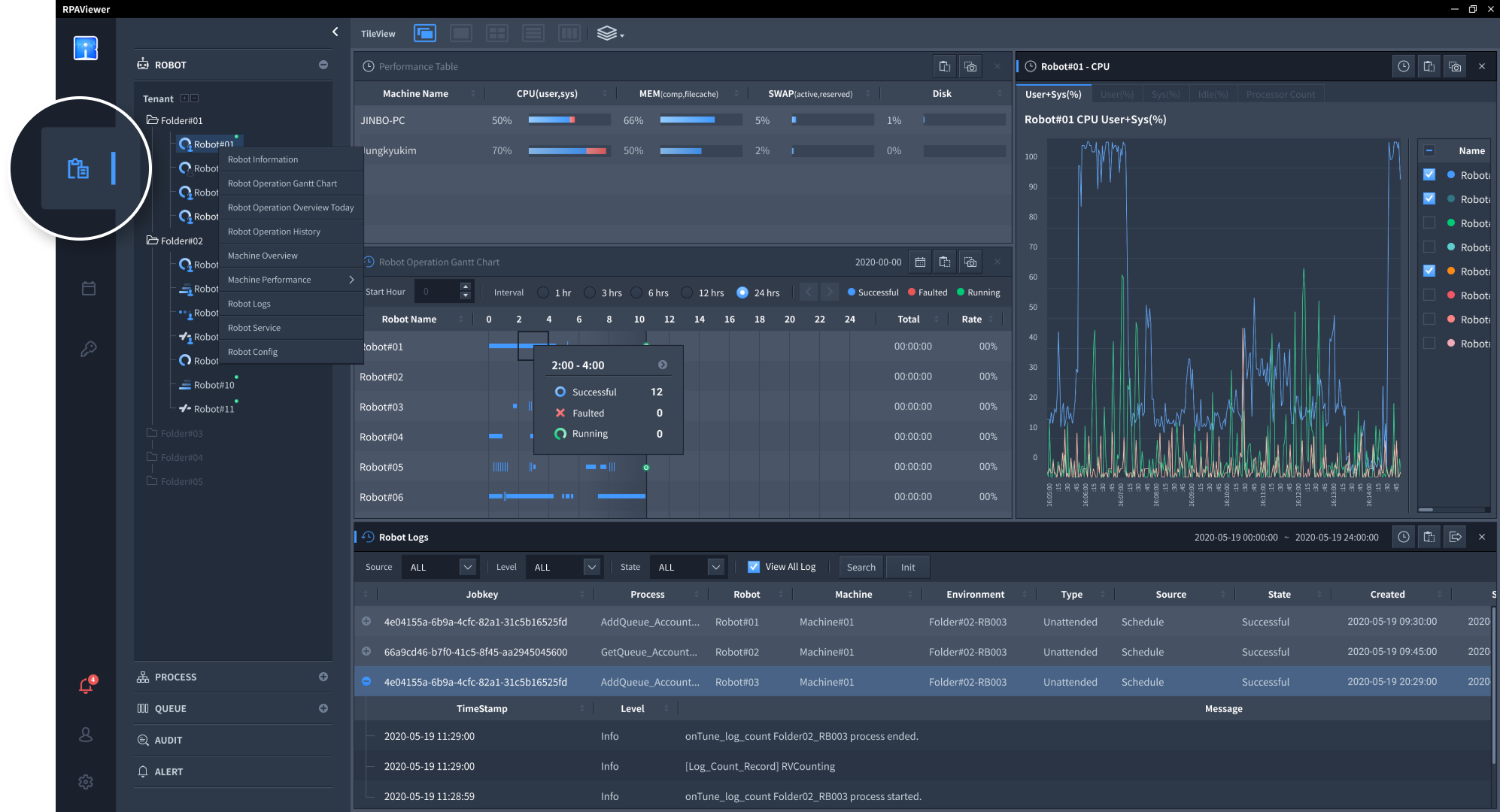Screen dimensions: 1500x812
Task: Open the calendar icon in left sidebar
Action: click(x=89, y=289)
